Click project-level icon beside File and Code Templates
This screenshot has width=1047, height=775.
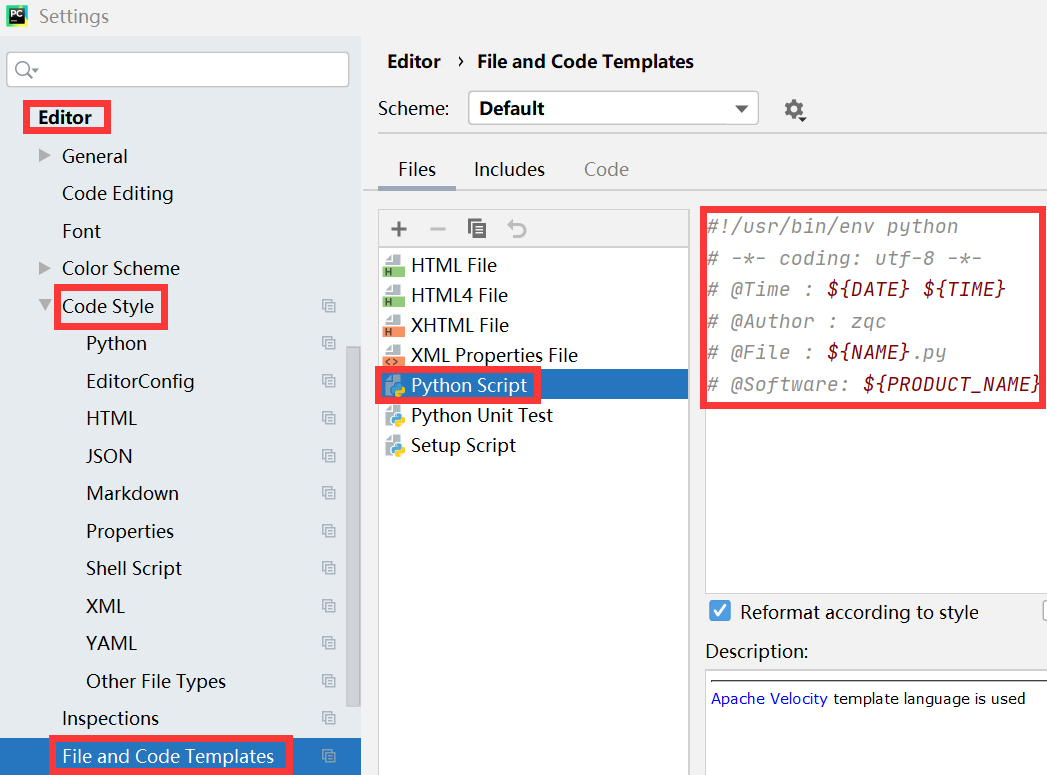click(x=329, y=756)
